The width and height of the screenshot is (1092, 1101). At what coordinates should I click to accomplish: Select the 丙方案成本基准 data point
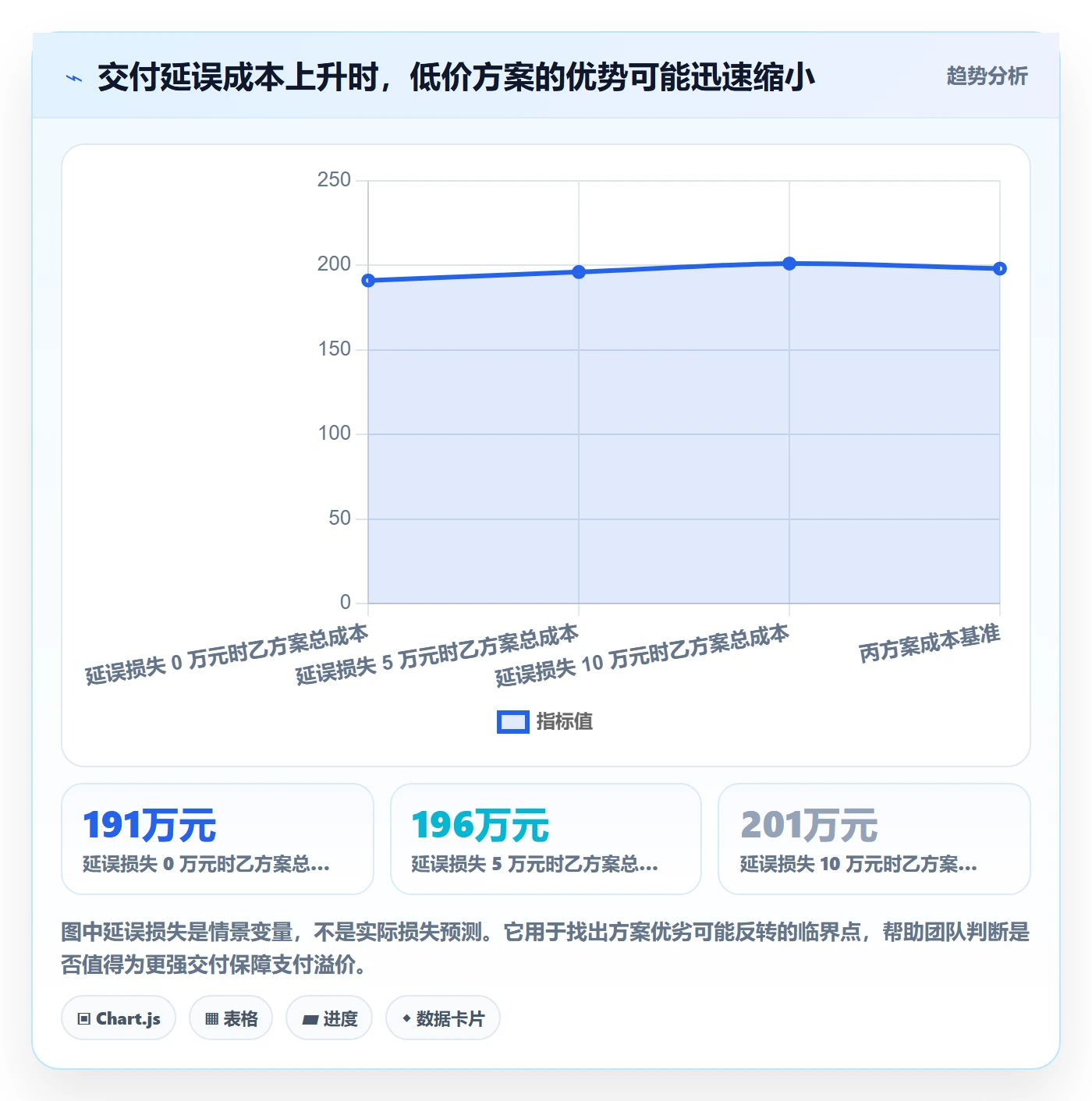[x=1000, y=269]
